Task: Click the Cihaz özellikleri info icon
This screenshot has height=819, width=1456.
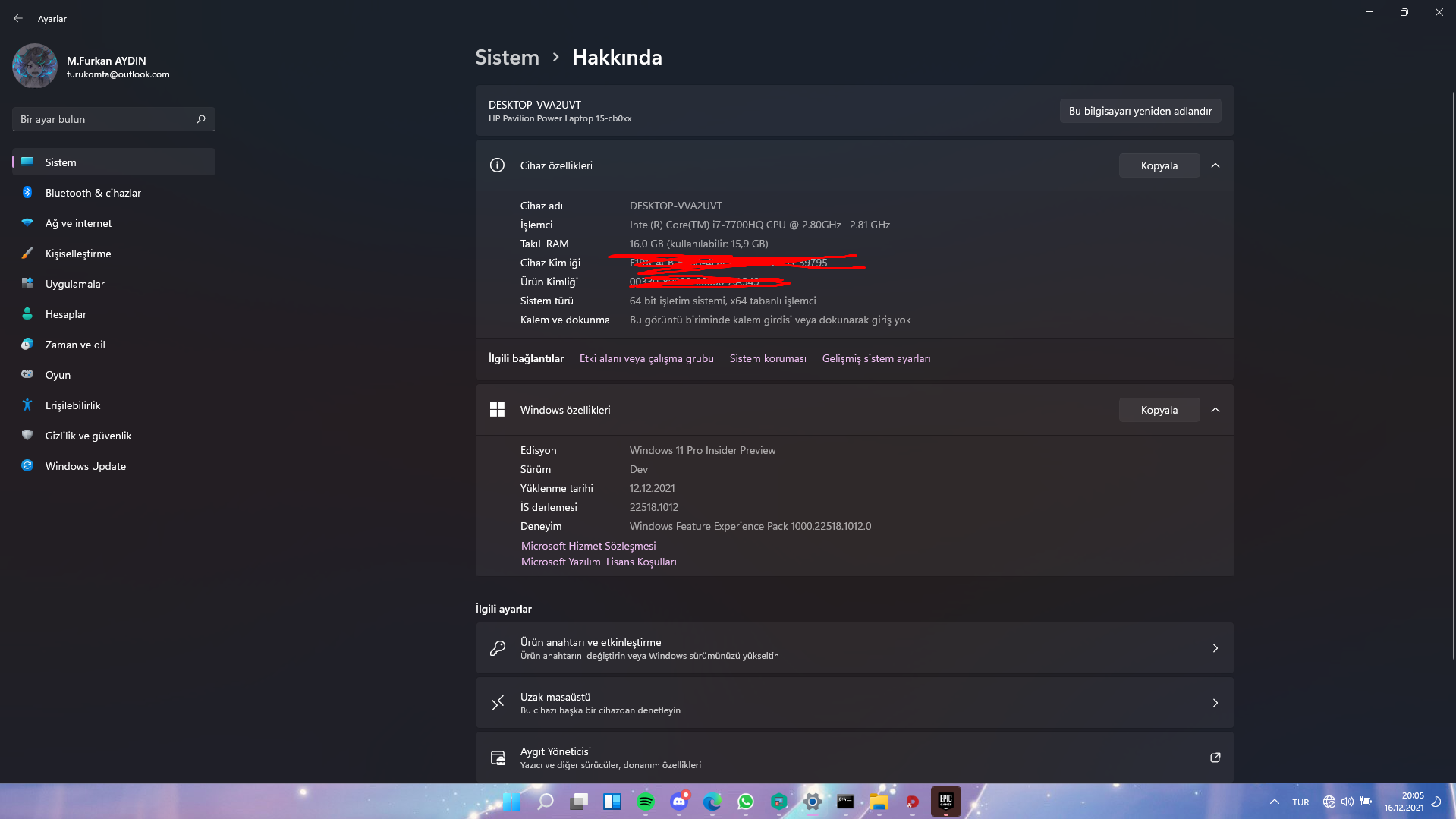Action: [497, 165]
